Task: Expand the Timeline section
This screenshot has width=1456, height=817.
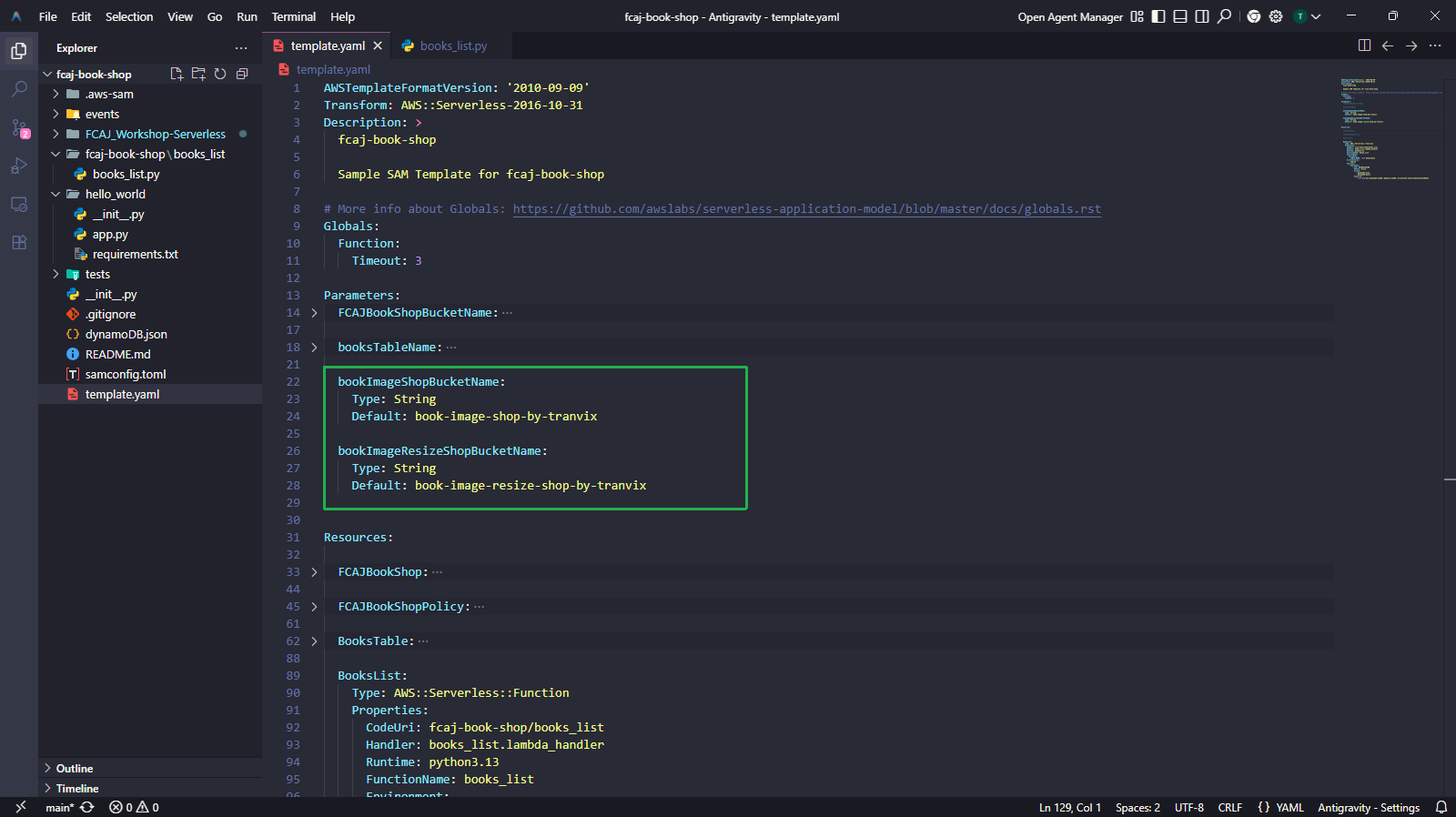Action: [x=150, y=788]
